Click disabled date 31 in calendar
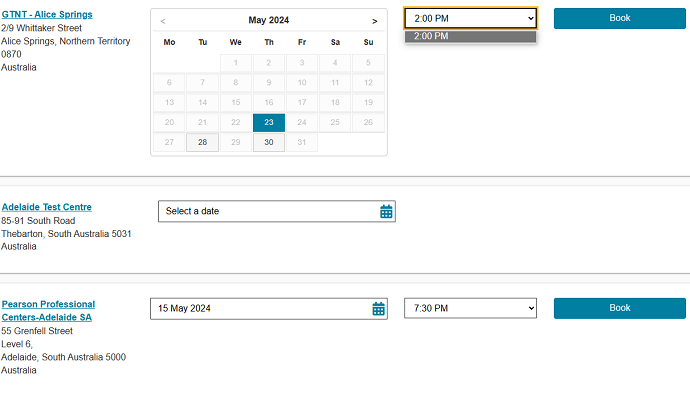 click(x=302, y=143)
